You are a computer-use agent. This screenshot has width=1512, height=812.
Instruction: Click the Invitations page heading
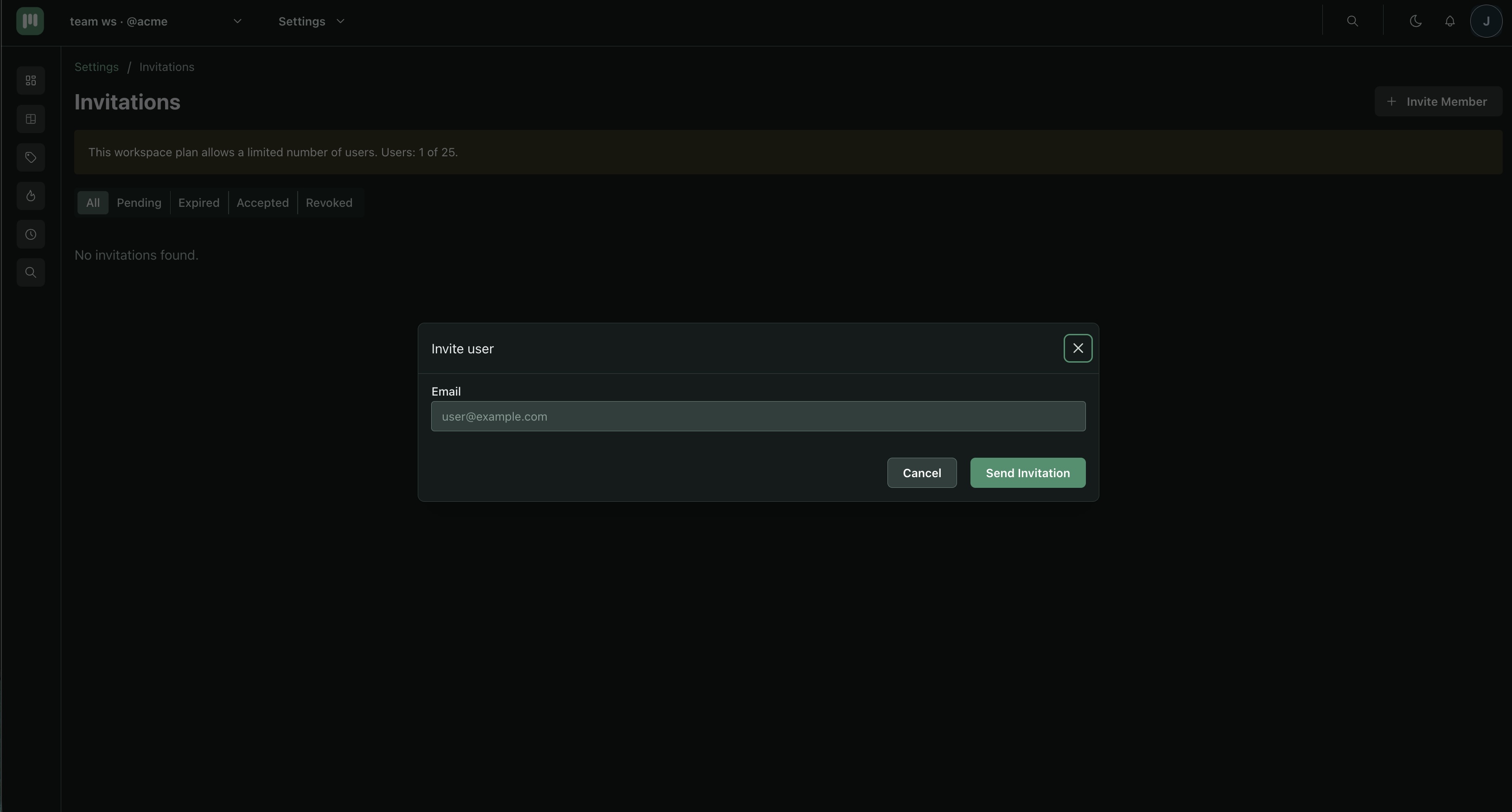pyautogui.click(x=128, y=102)
